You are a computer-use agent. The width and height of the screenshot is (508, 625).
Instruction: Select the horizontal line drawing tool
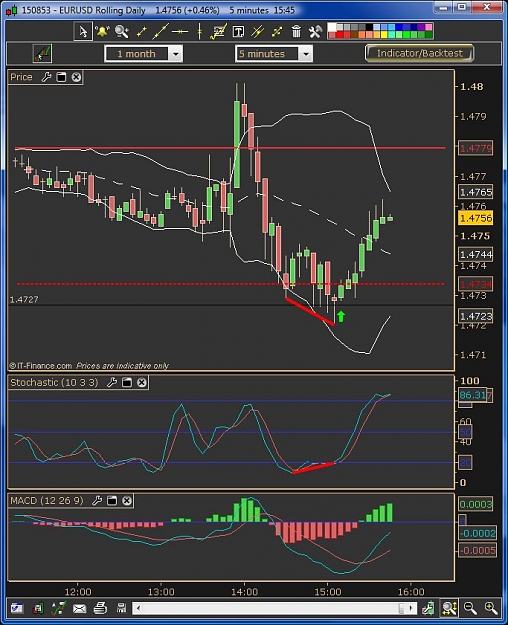[180, 31]
